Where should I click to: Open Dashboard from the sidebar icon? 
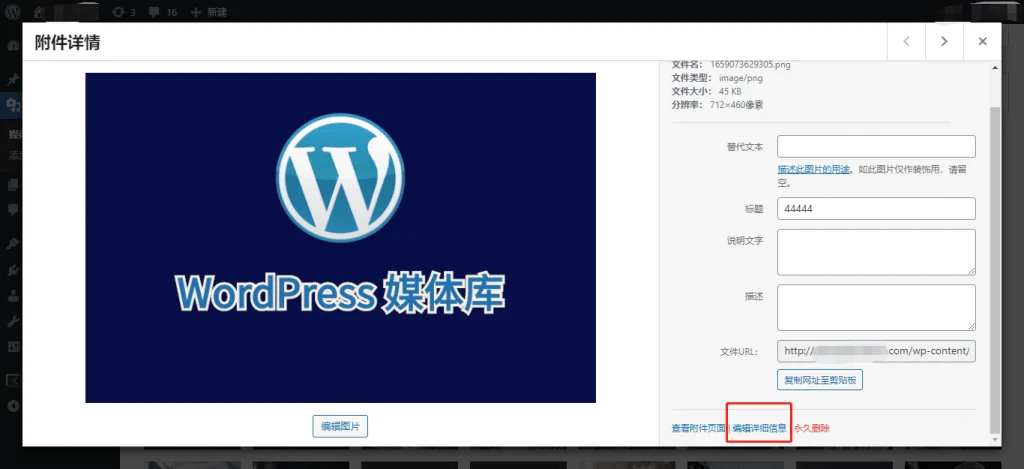pyautogui.click(x=12, y=46)
